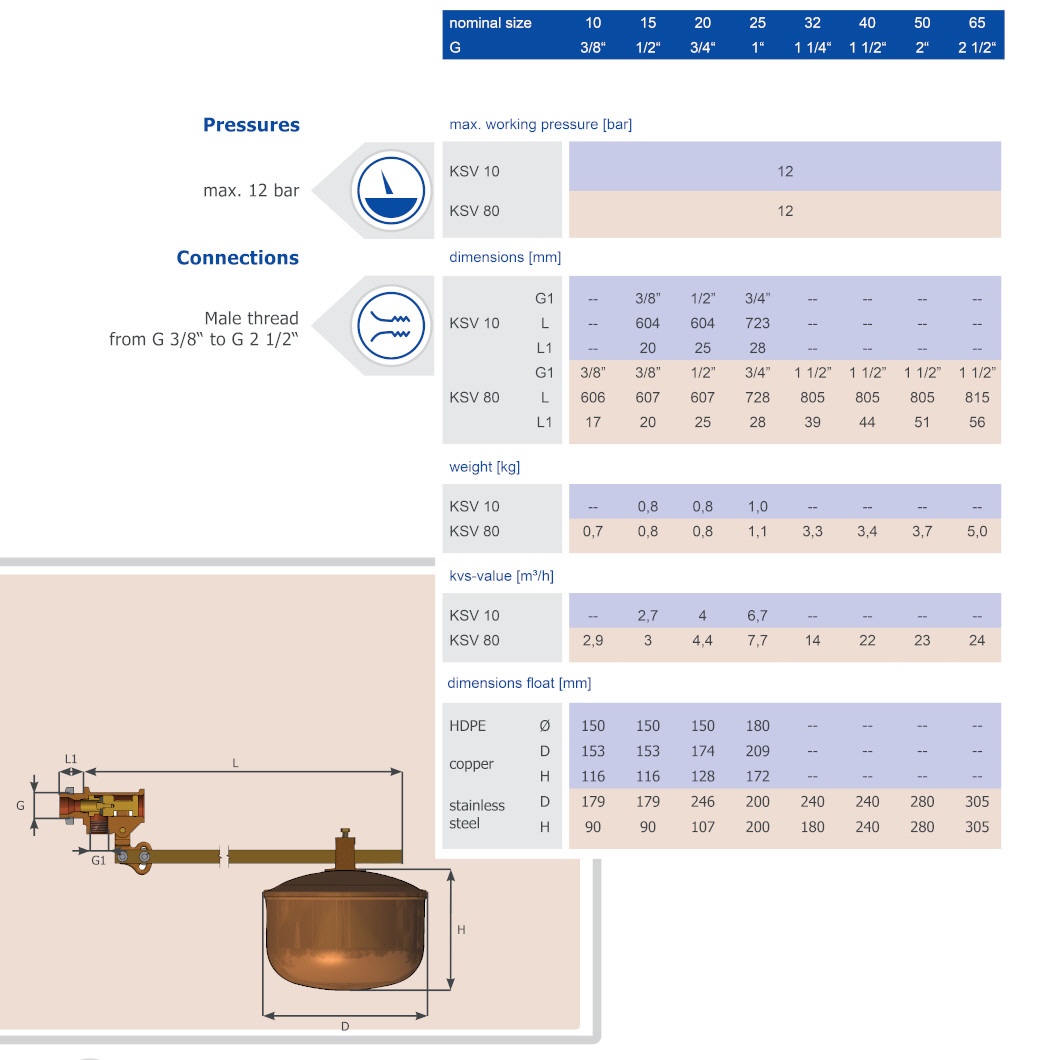Image resolution: width=1038 pixels, height=1060 pixels.
Task: Click the 815 length value for KSV 80
Action: point(976,397)
